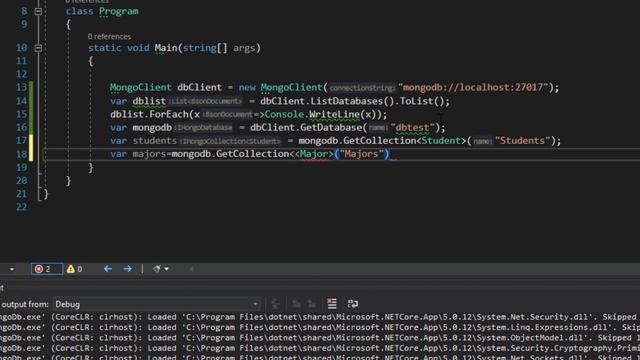Click 'dbClient' variable name on line 13

pyautogui.click(x=199, y=87)
